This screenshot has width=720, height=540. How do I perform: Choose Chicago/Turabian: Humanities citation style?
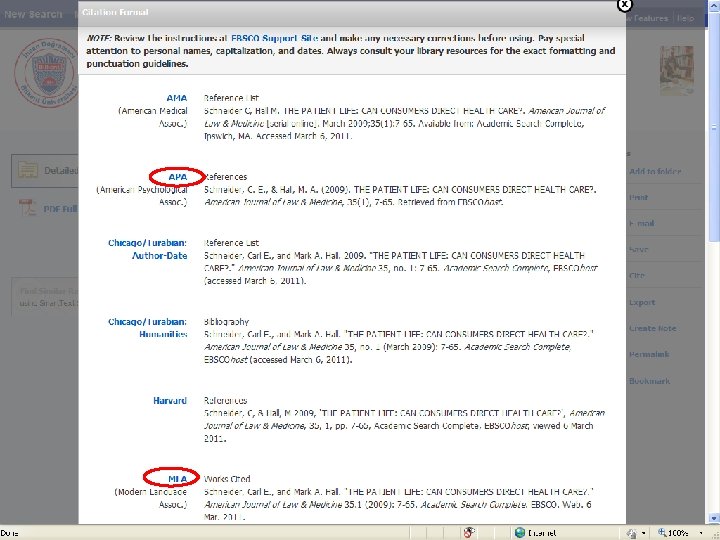[x=147, y=328]
